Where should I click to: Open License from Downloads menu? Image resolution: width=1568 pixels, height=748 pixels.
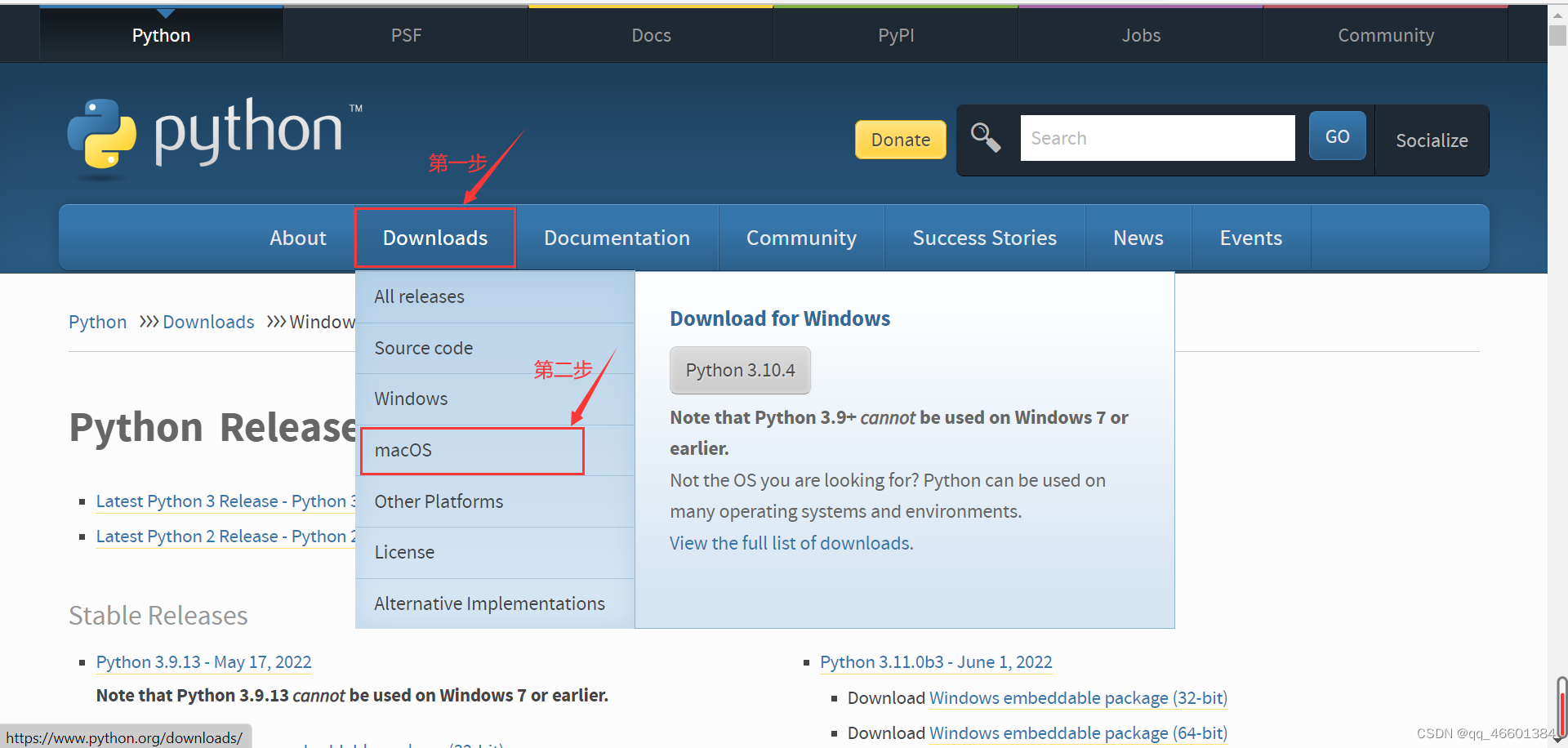click(495, 552)
